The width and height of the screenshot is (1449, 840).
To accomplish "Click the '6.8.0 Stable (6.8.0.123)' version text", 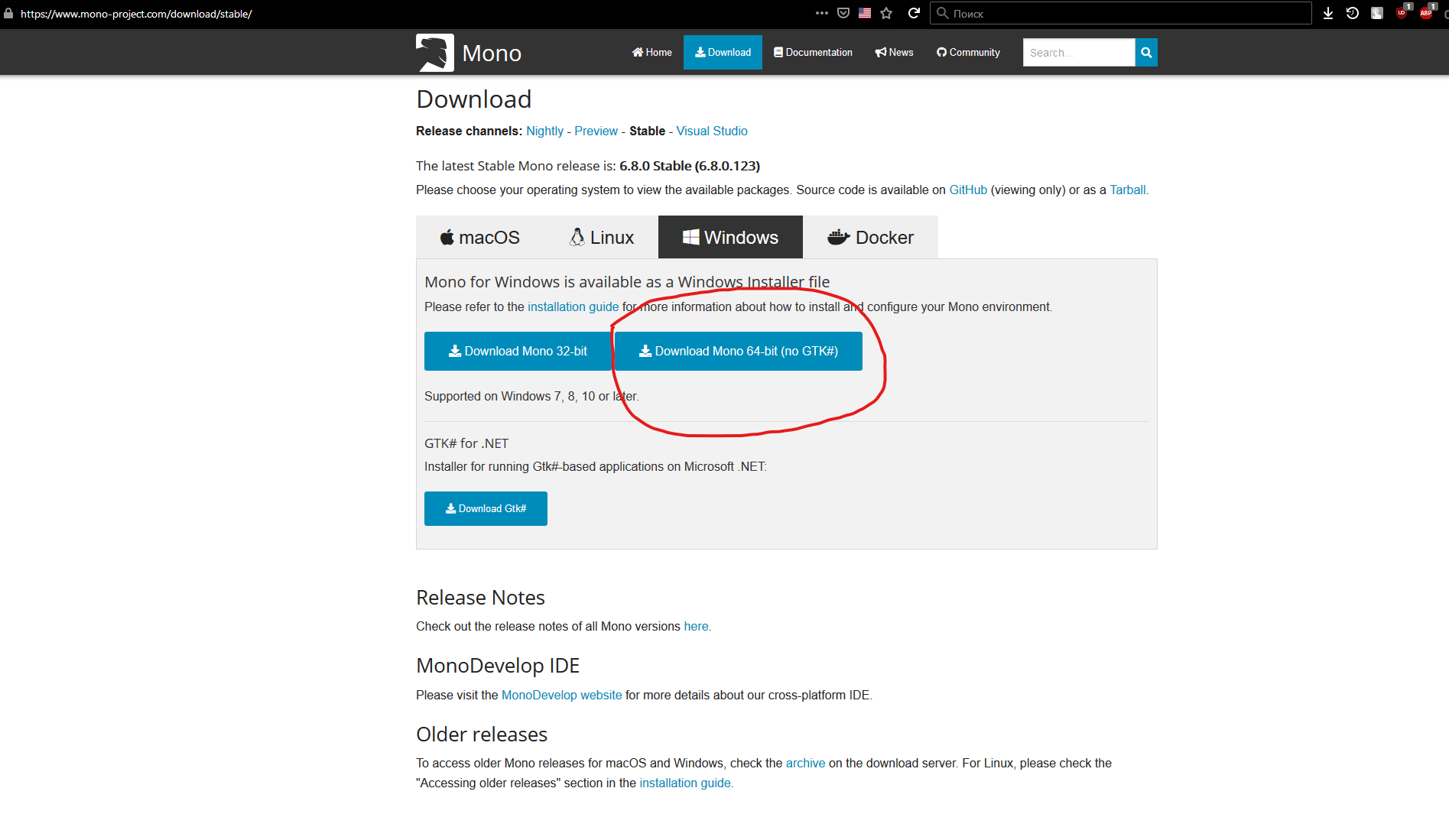I will [690, 166].
